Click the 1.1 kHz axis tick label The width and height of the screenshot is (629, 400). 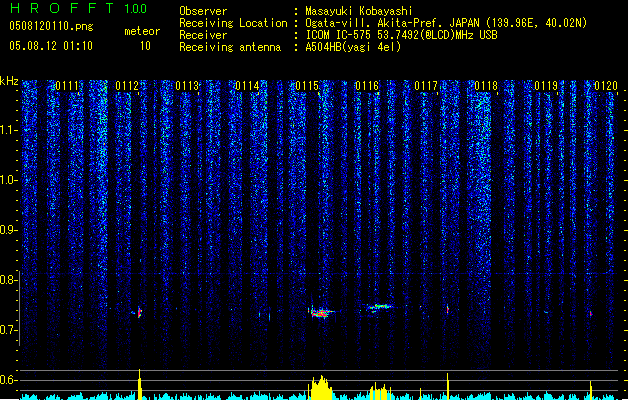pyautogui.click(x=9, y=130)
